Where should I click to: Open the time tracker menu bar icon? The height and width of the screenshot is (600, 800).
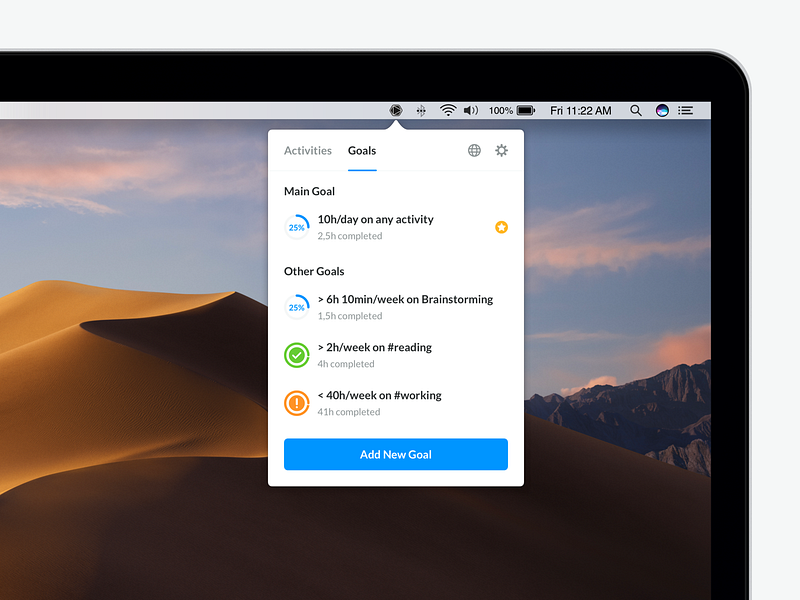(396, 110)
